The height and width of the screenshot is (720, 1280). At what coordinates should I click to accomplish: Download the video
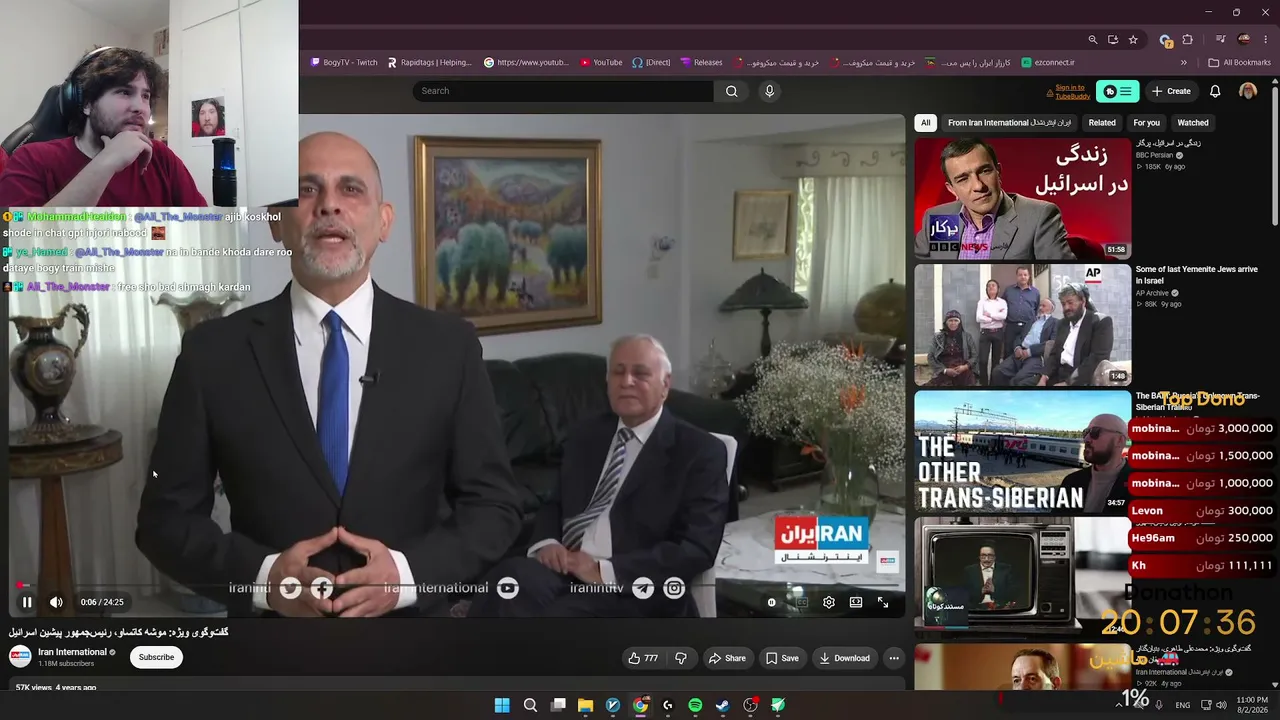coord(844,658)
